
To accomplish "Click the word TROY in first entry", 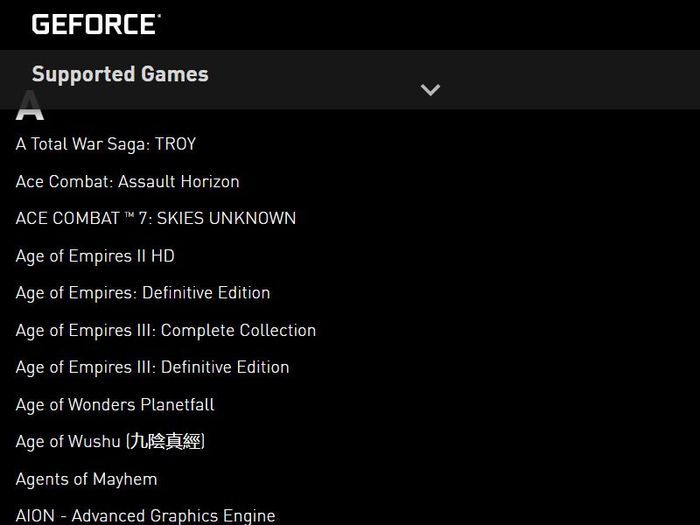I will (x=175, y=144).
